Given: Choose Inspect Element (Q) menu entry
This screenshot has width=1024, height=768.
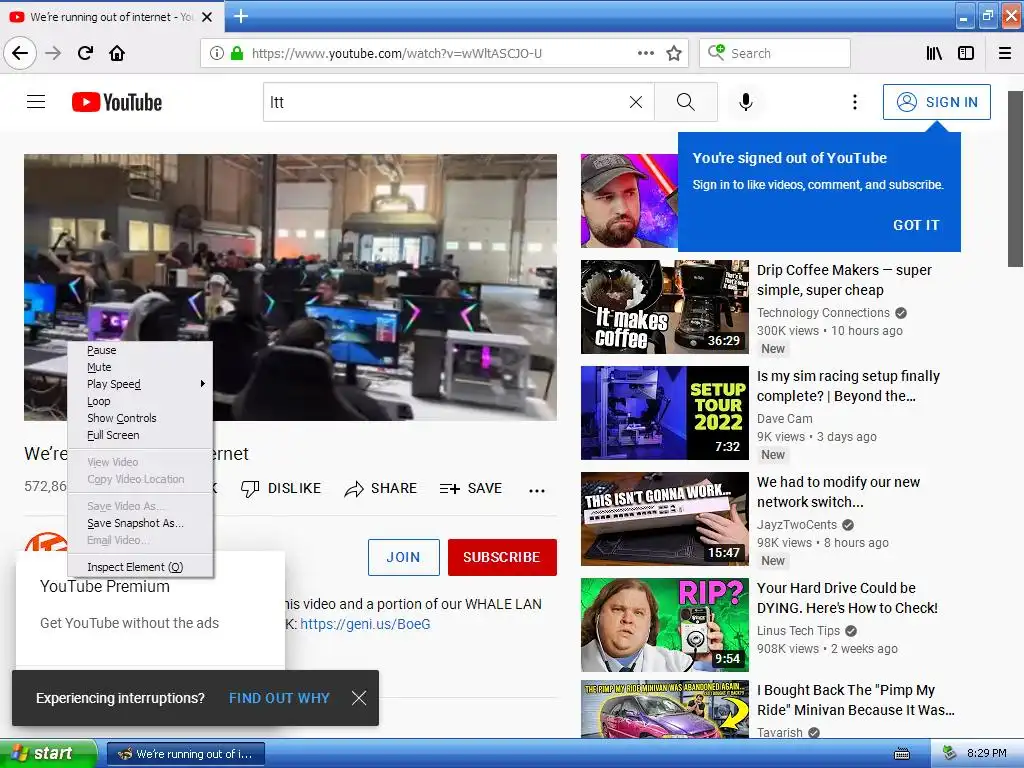Looking at the screenshot, I should point(140,567).
